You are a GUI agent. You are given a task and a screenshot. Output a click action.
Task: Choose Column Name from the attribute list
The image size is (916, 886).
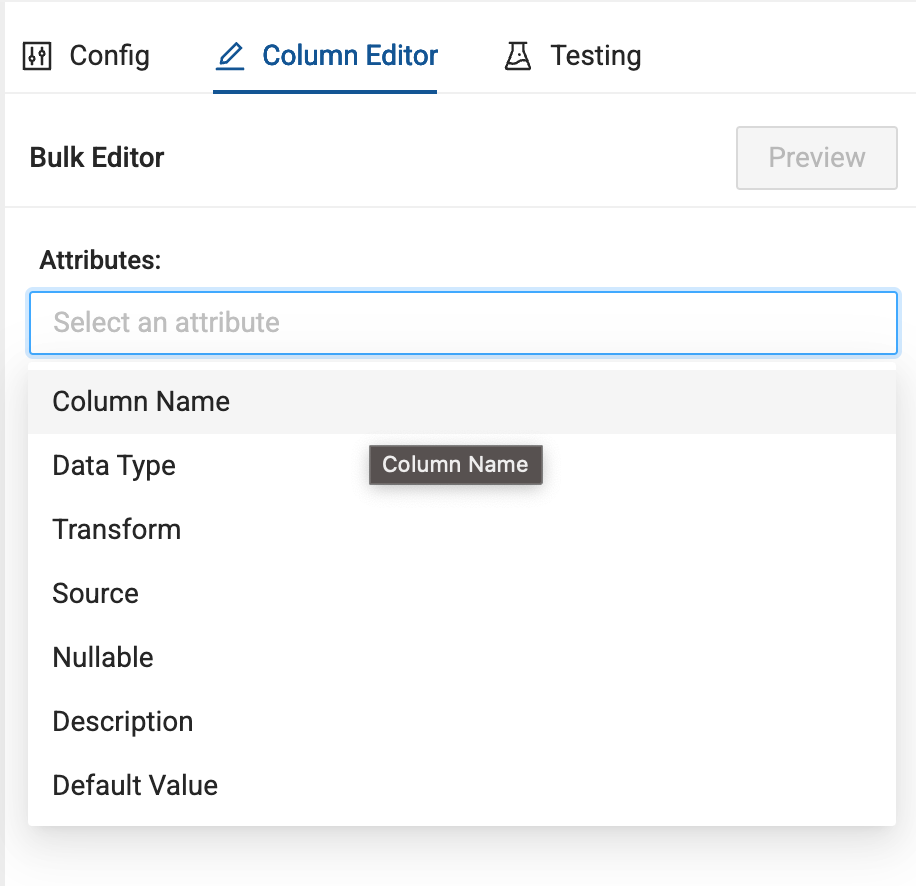pyautogui.click(x=141, y=402)
